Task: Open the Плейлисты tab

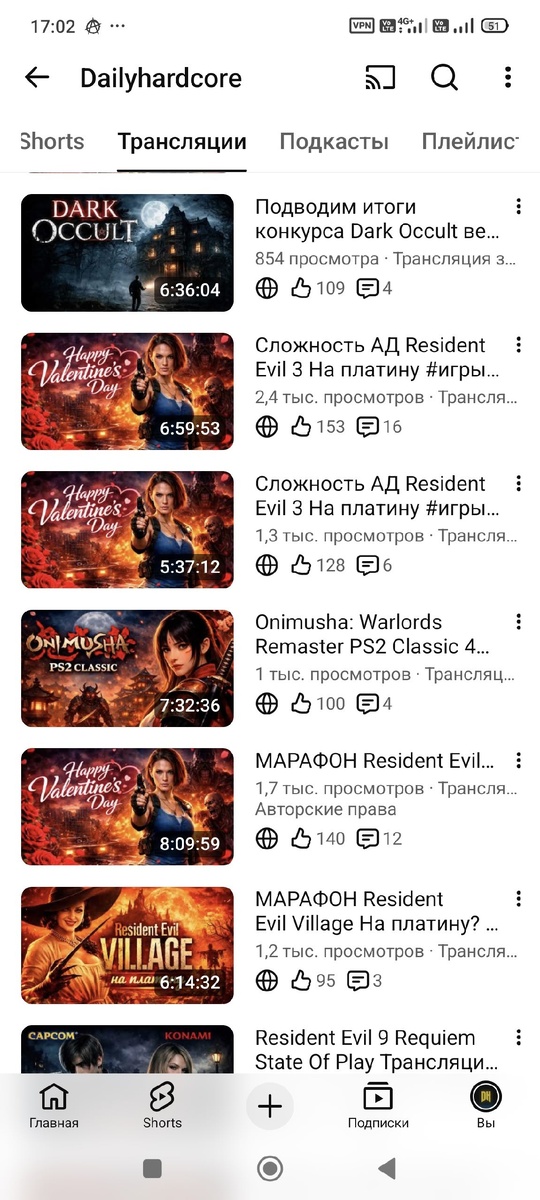Action: 471,142
